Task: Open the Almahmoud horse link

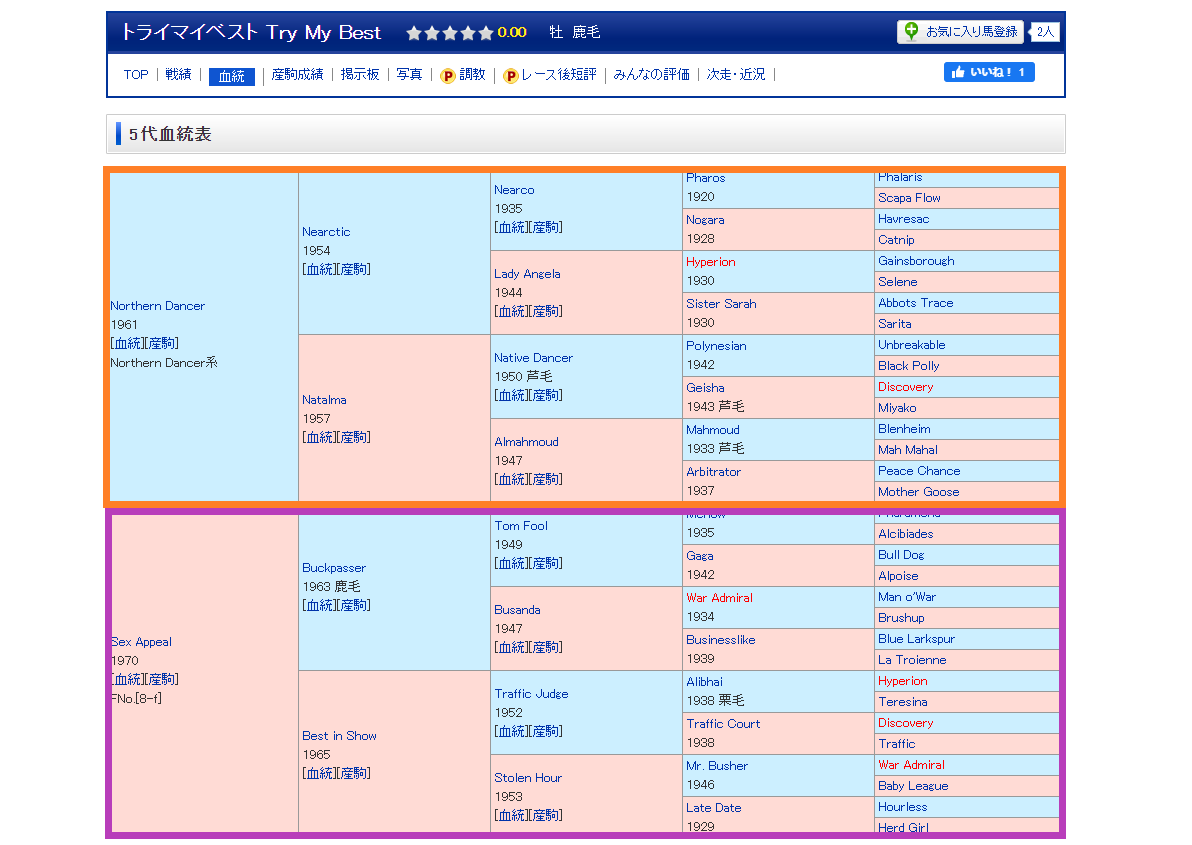Action: pos(526,441)
